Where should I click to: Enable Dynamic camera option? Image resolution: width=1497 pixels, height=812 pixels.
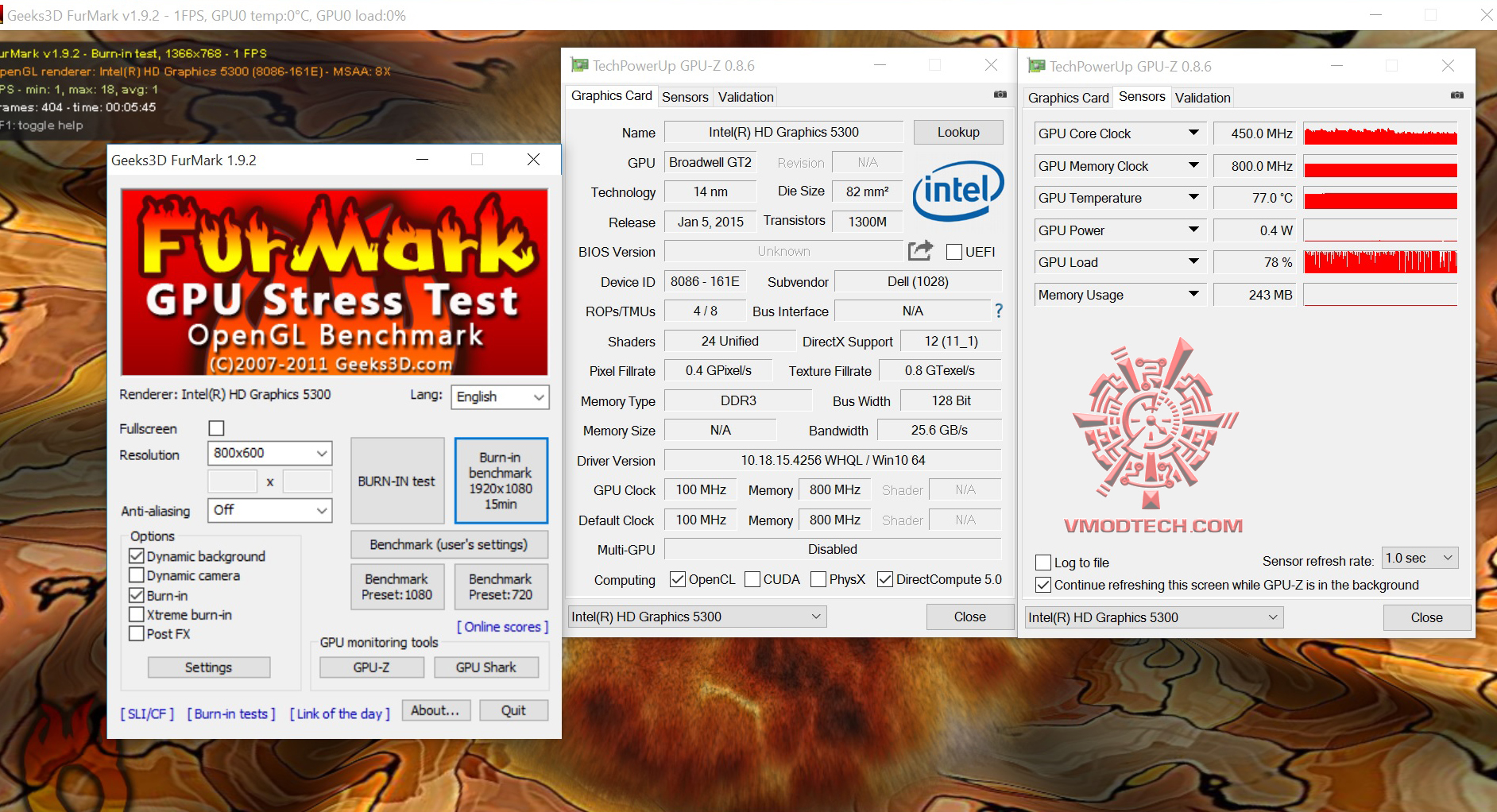point(137,575)
